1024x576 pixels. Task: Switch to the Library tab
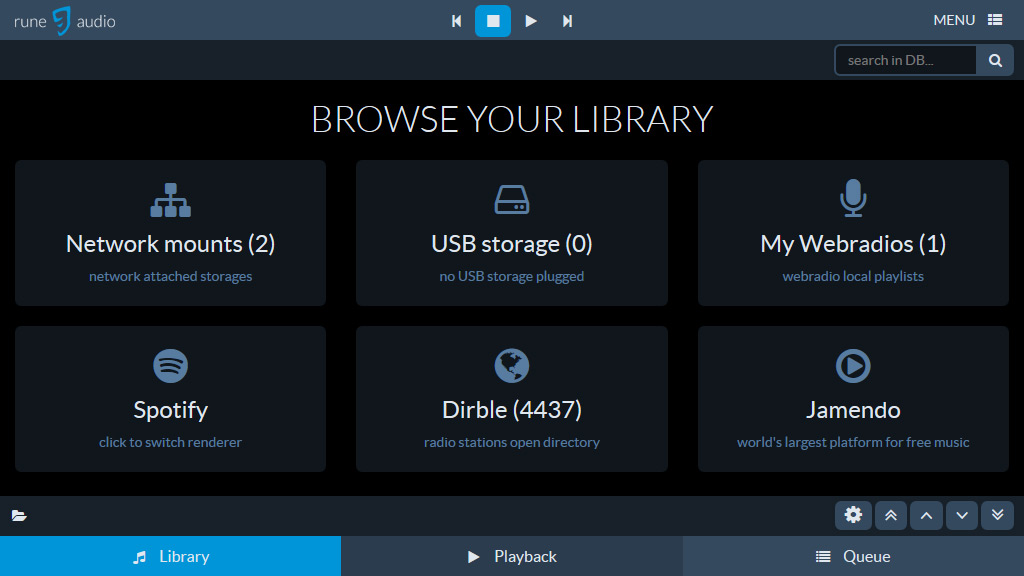170,556
